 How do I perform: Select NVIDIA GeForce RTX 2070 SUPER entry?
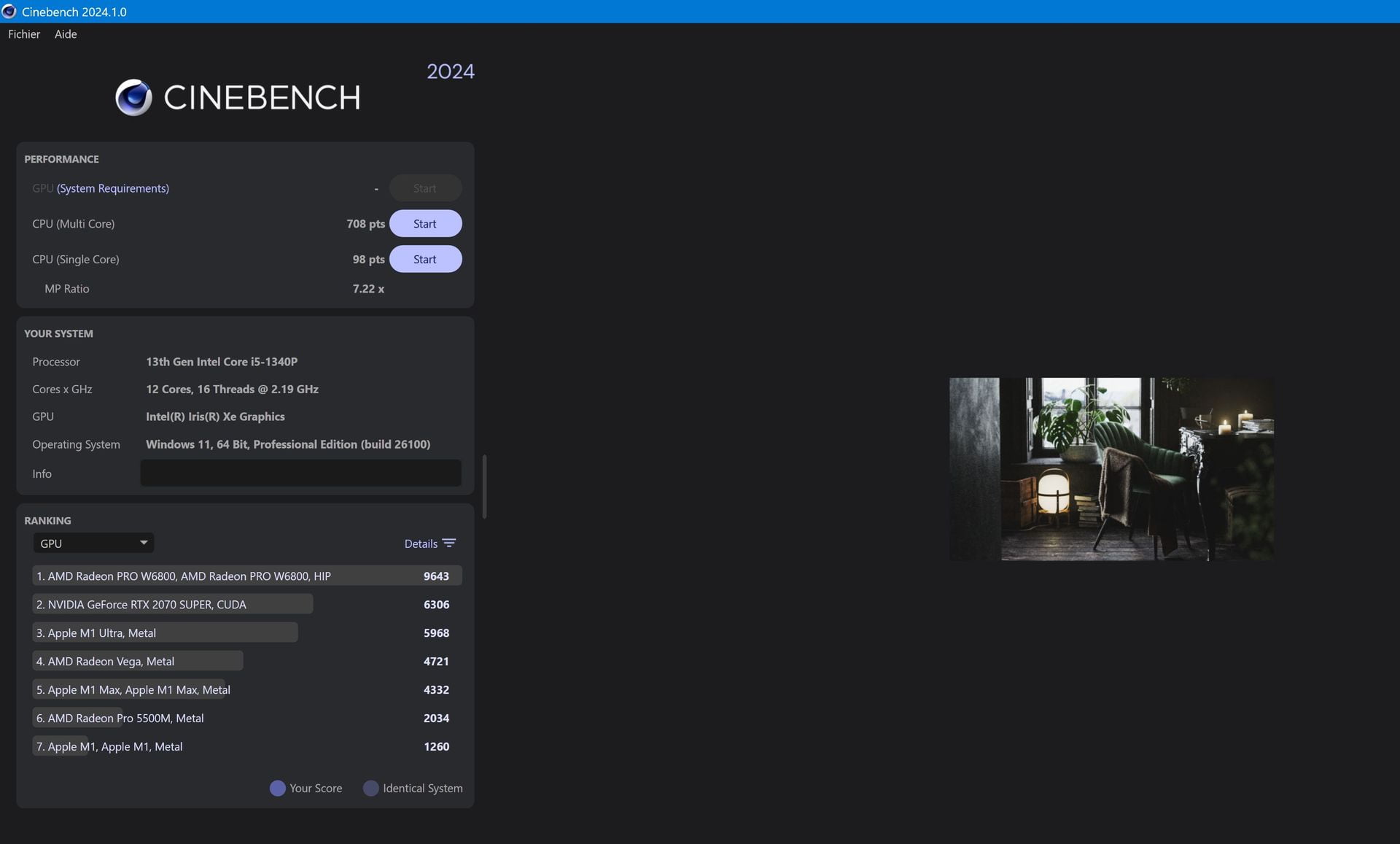[x=247, y=605]
